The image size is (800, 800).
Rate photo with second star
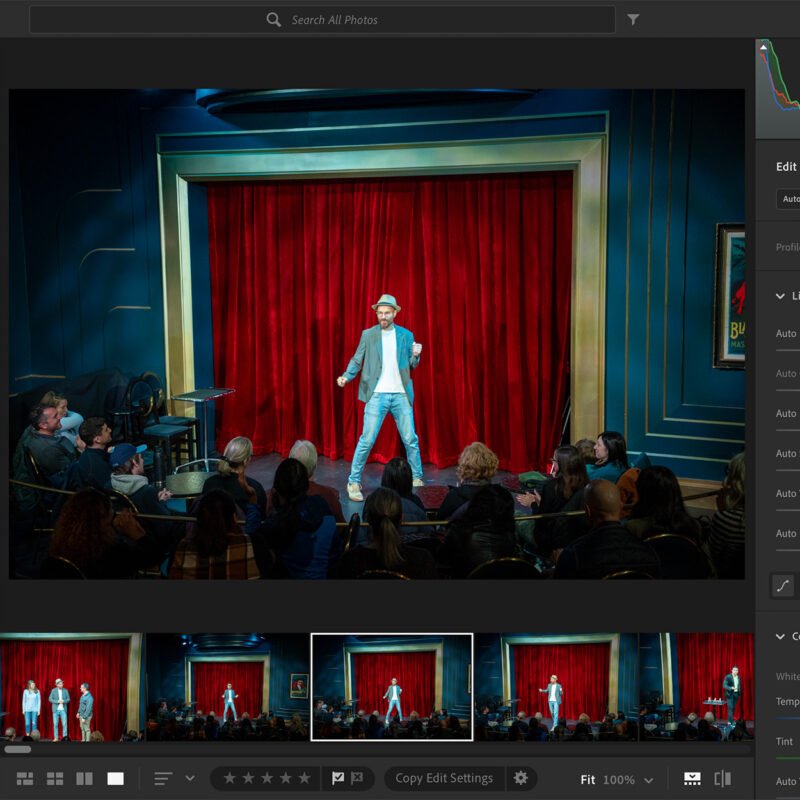[x=248, y=778]
